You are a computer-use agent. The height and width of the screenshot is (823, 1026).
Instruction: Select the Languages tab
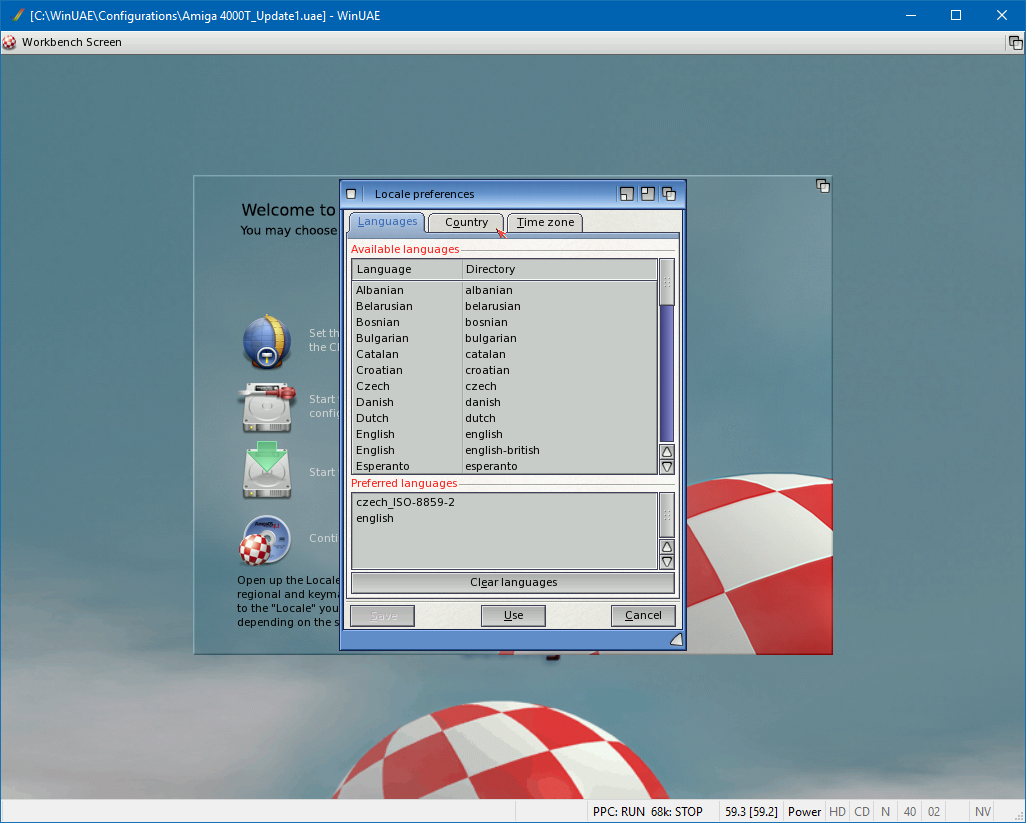point(387,222)
